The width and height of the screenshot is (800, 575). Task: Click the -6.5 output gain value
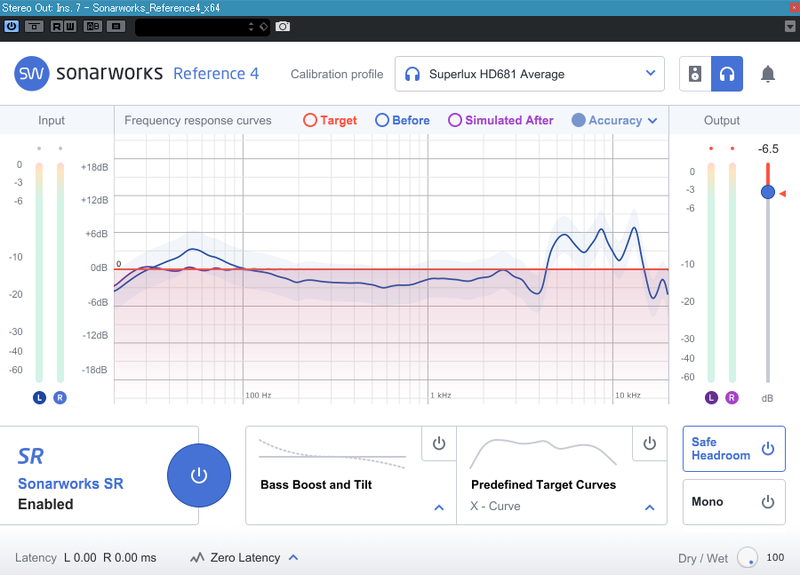tap(768, 149)
